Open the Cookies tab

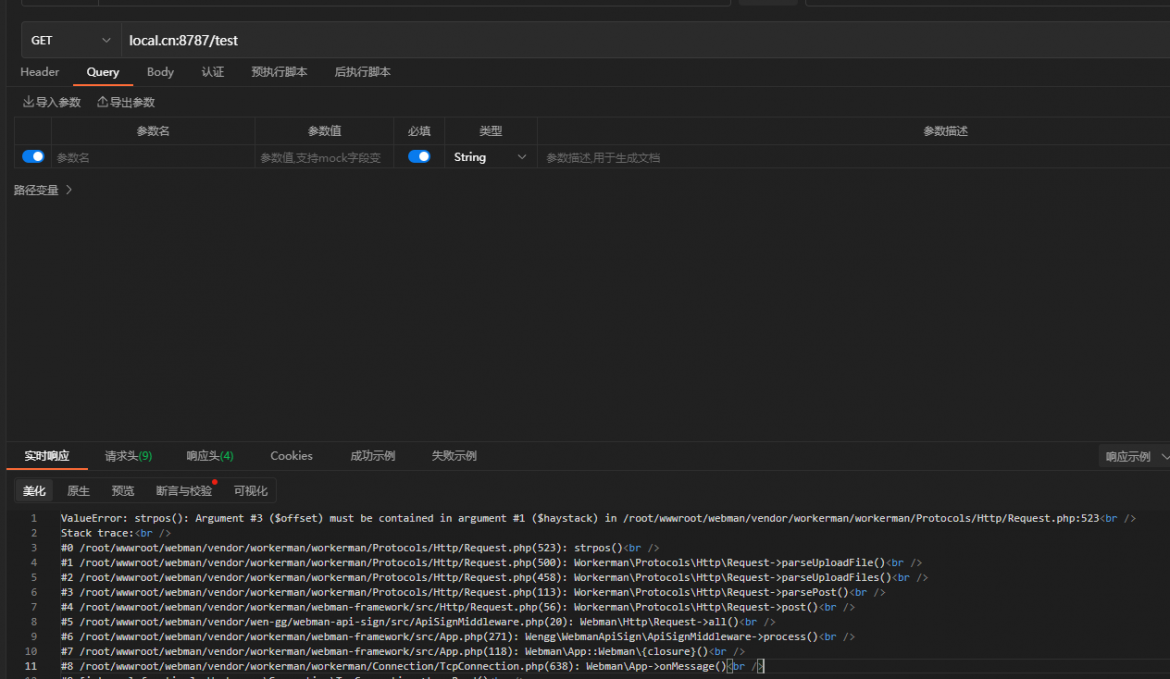(291, 456)
